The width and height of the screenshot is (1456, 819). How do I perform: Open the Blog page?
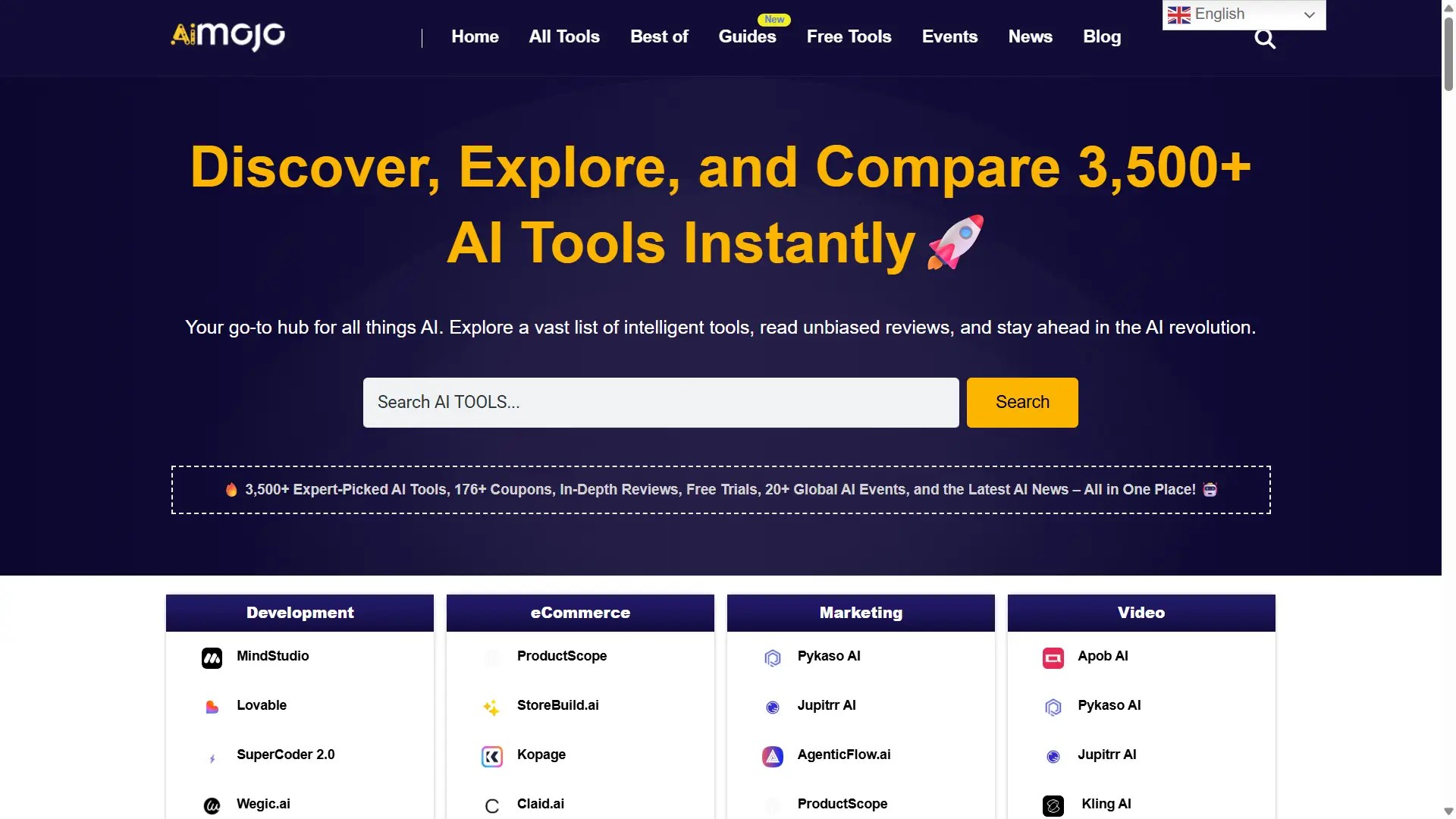(x=1102, y=36)
